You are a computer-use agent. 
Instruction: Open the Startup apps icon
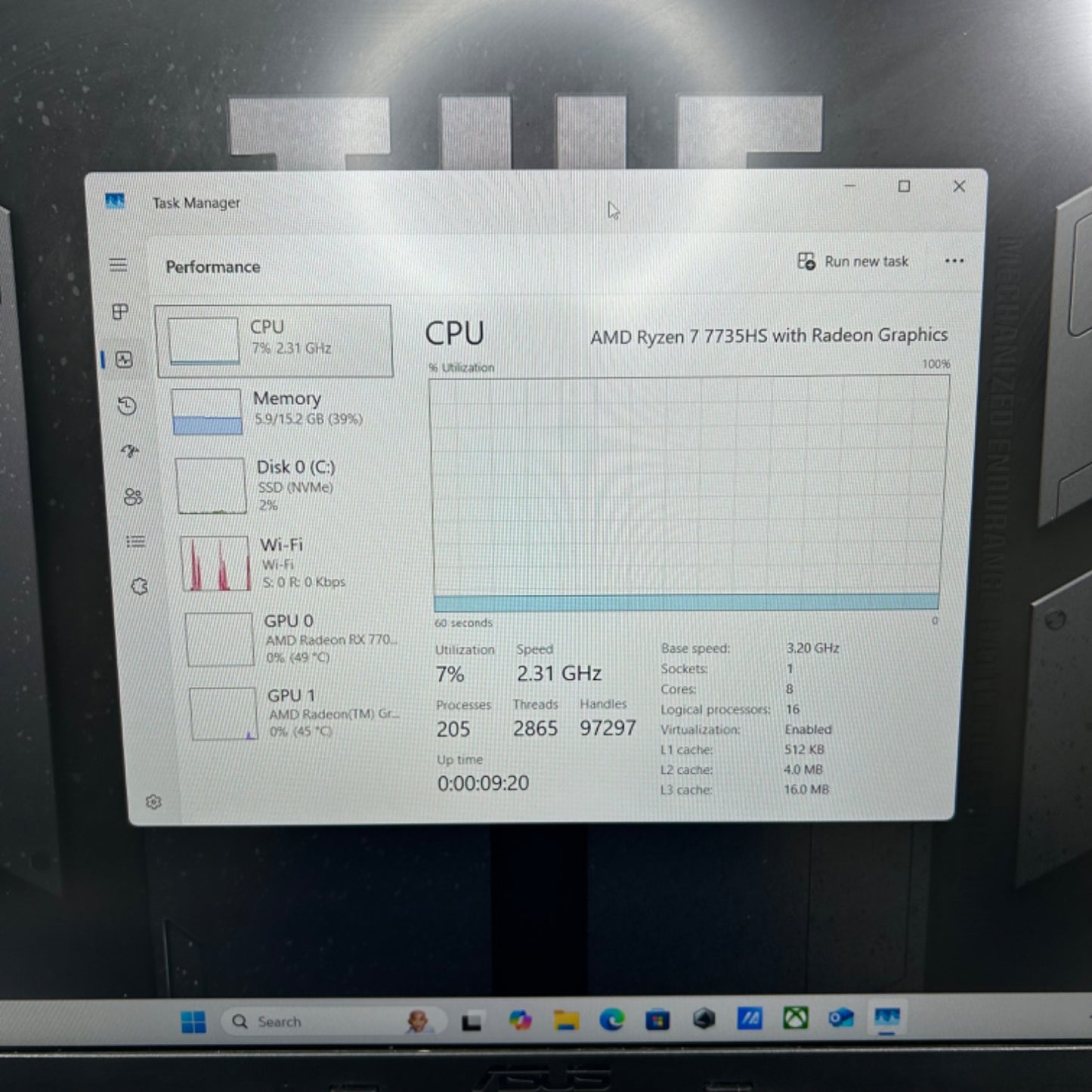click(130, 451)
